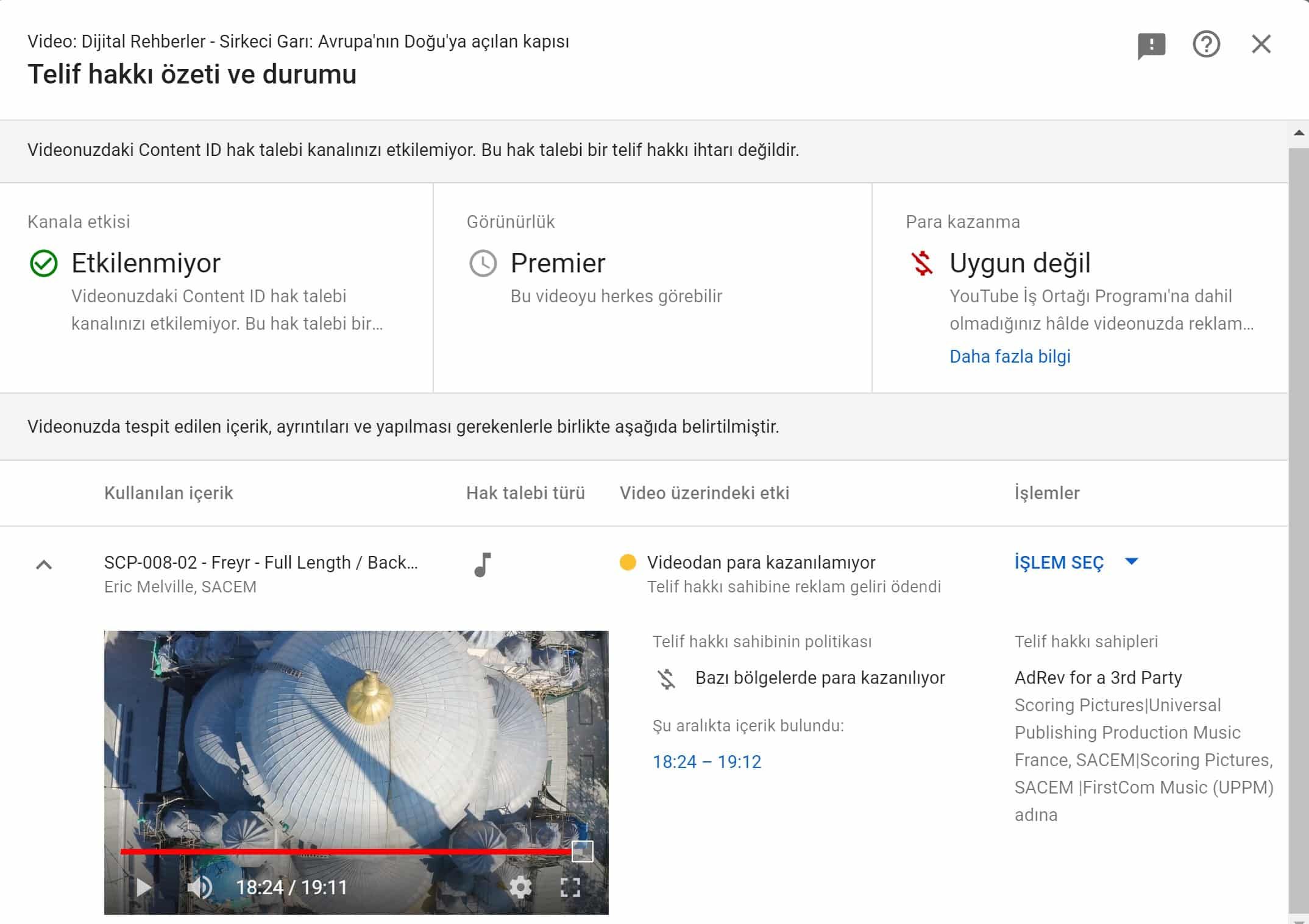Open the Daha fazla bilgi link
The width and height of the screenshot is (1309, 924).
pyautogui.click(x=1010, y=356)
